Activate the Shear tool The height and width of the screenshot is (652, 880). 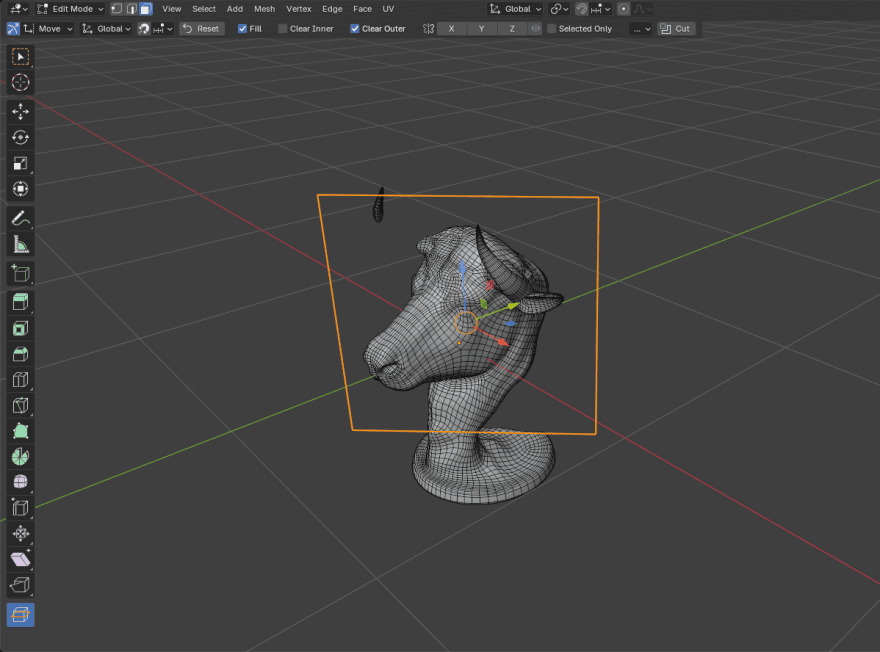(20, 559)
